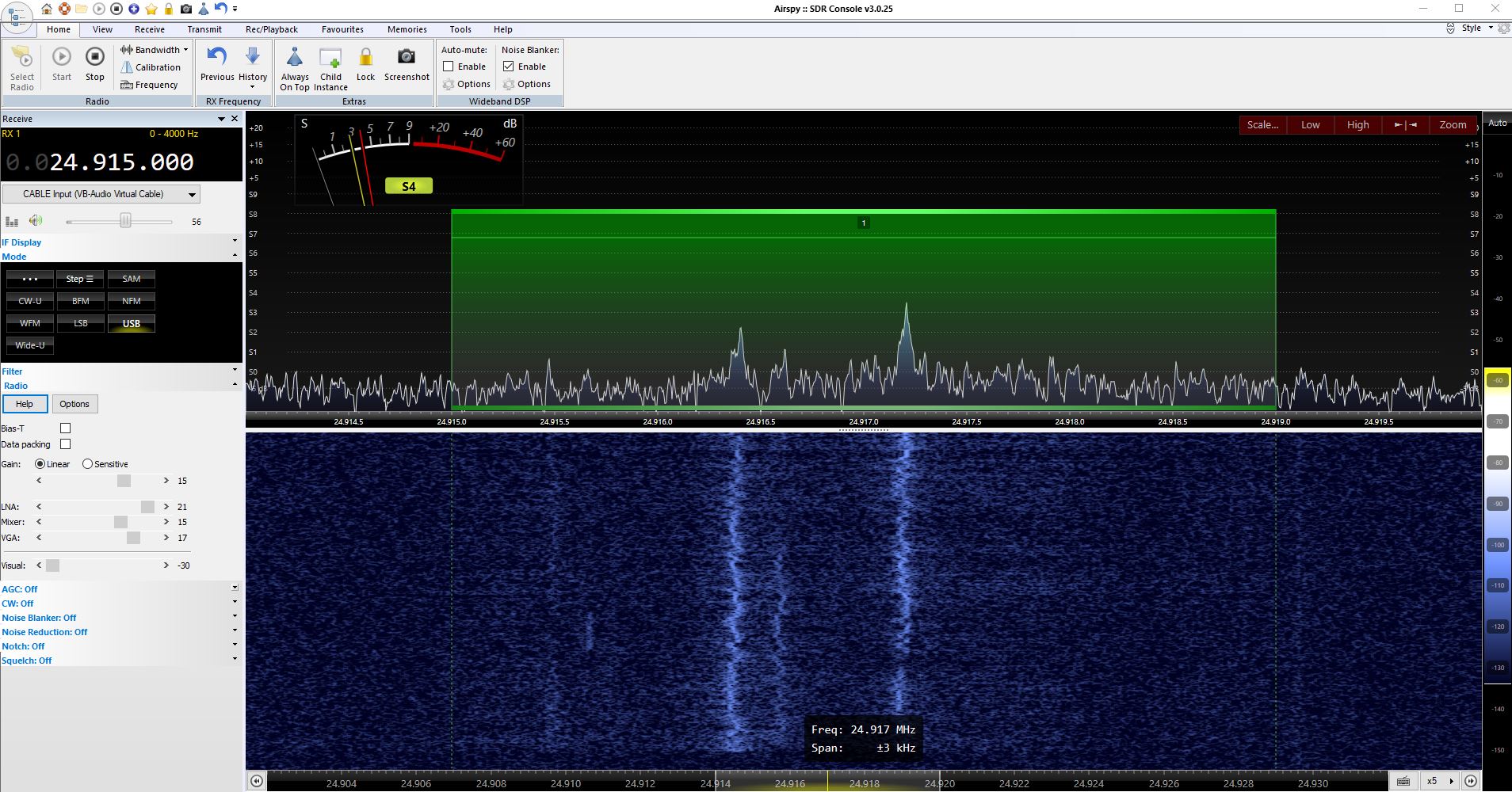Switch to the Favourites tab
The width and height of the screenshot is (1512, 792).
342,29
